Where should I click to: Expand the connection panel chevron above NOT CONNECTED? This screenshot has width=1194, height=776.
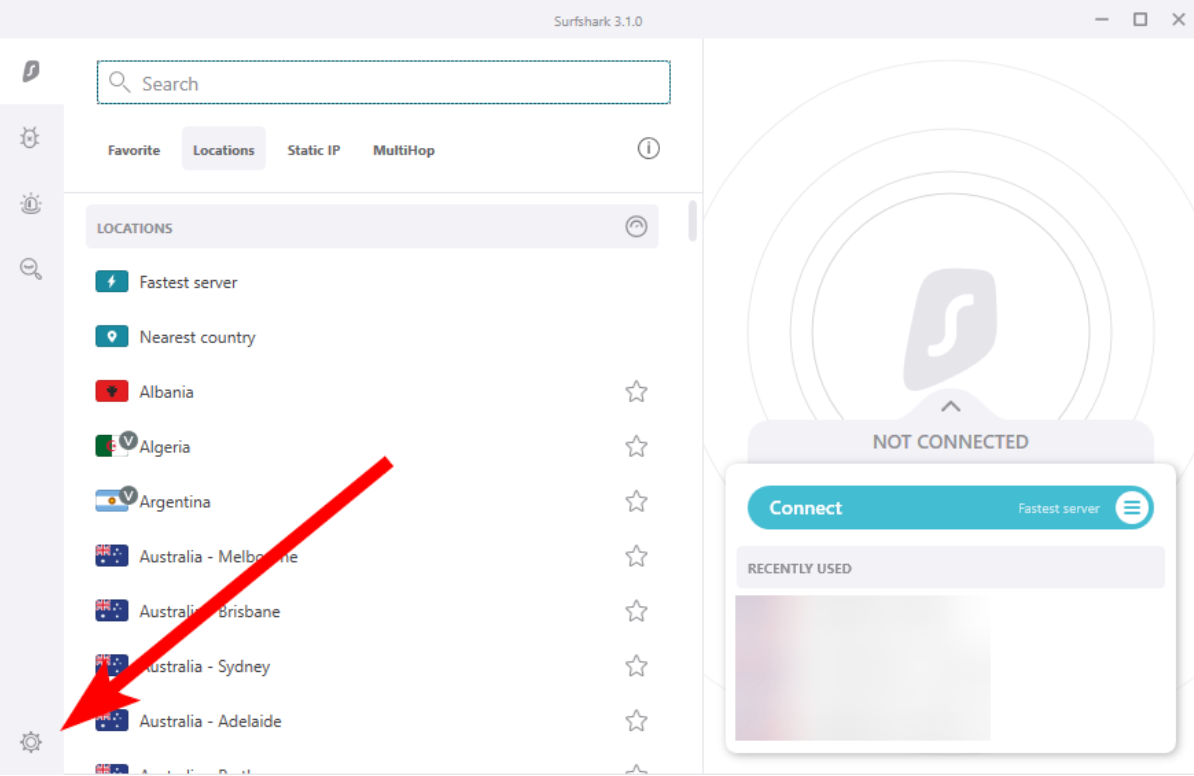coord(951,407)
